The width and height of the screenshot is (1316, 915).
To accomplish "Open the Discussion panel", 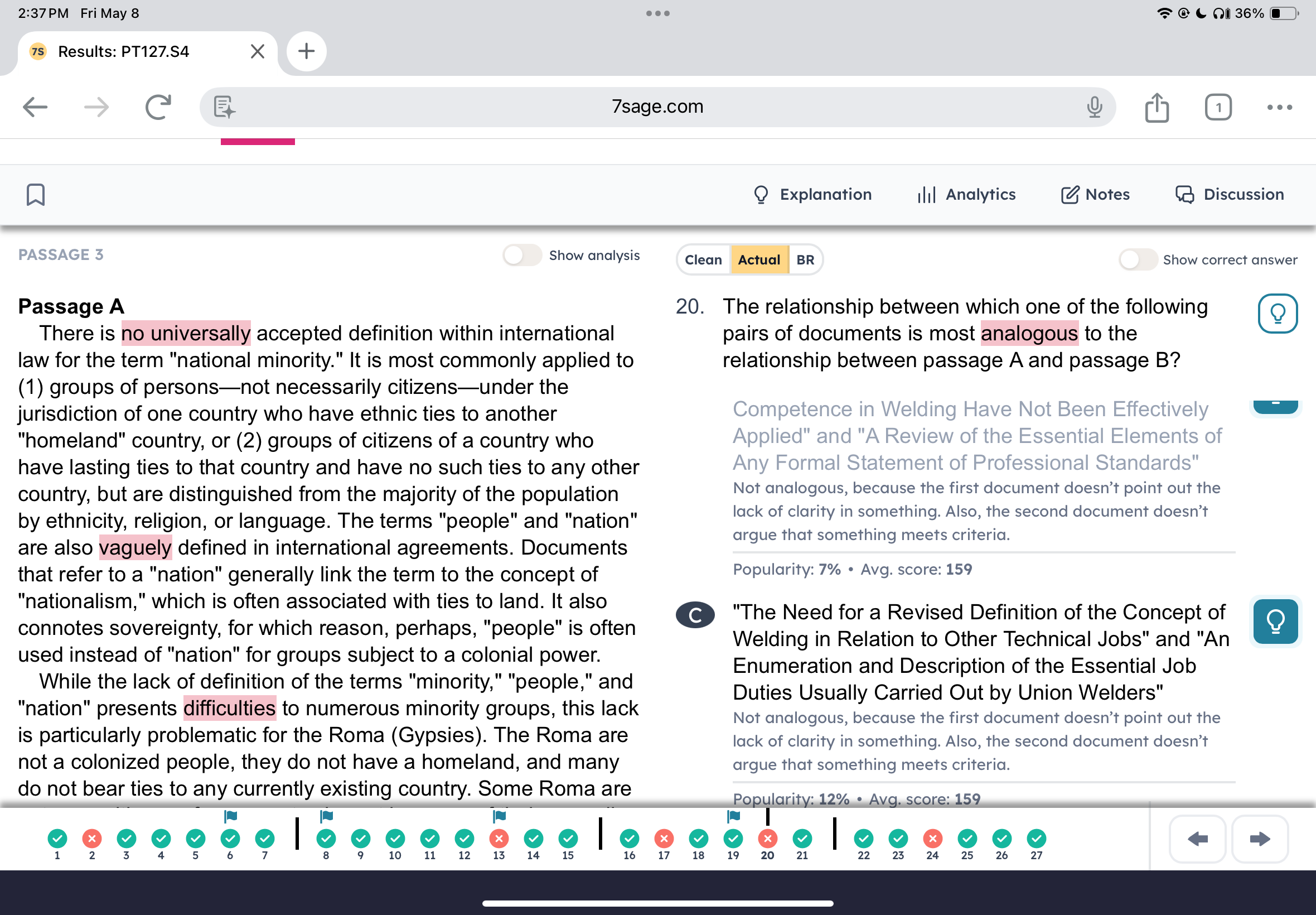I will (x=1230, y=194).
